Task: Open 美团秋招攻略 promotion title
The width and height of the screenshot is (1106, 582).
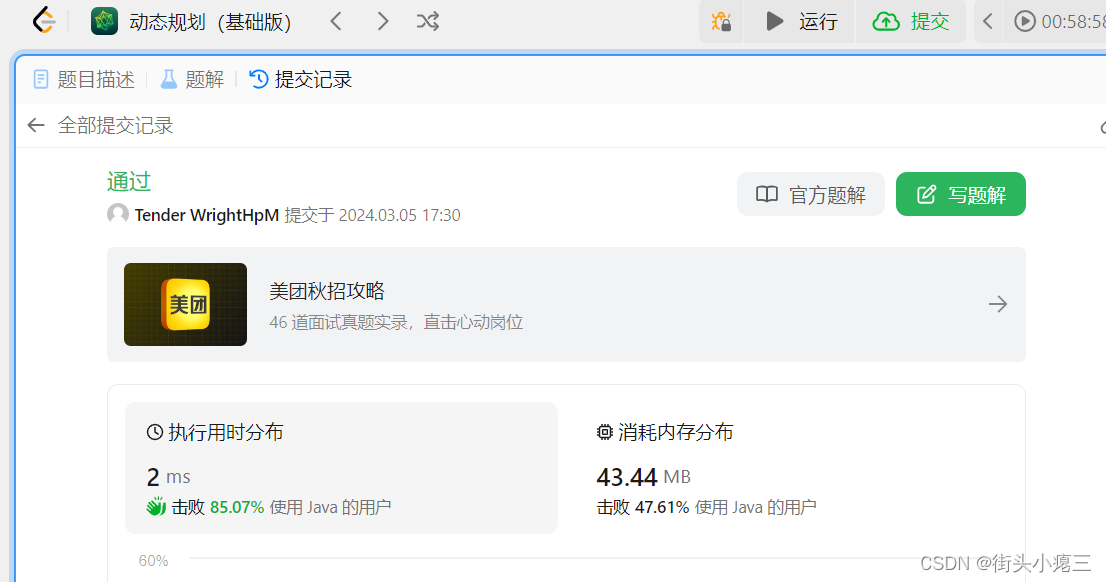Action: tap(327, 291)
